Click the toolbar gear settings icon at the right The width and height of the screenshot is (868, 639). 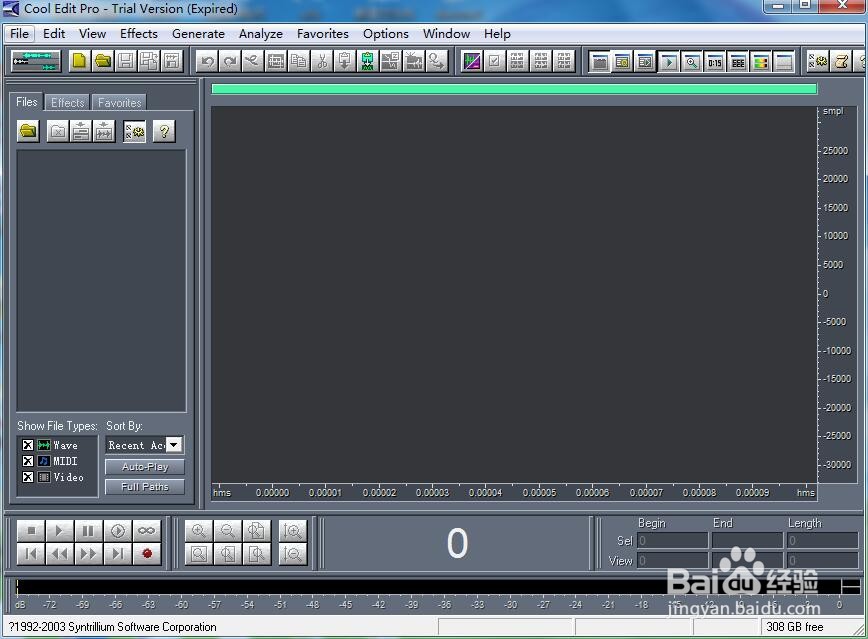tap(818, 61)
